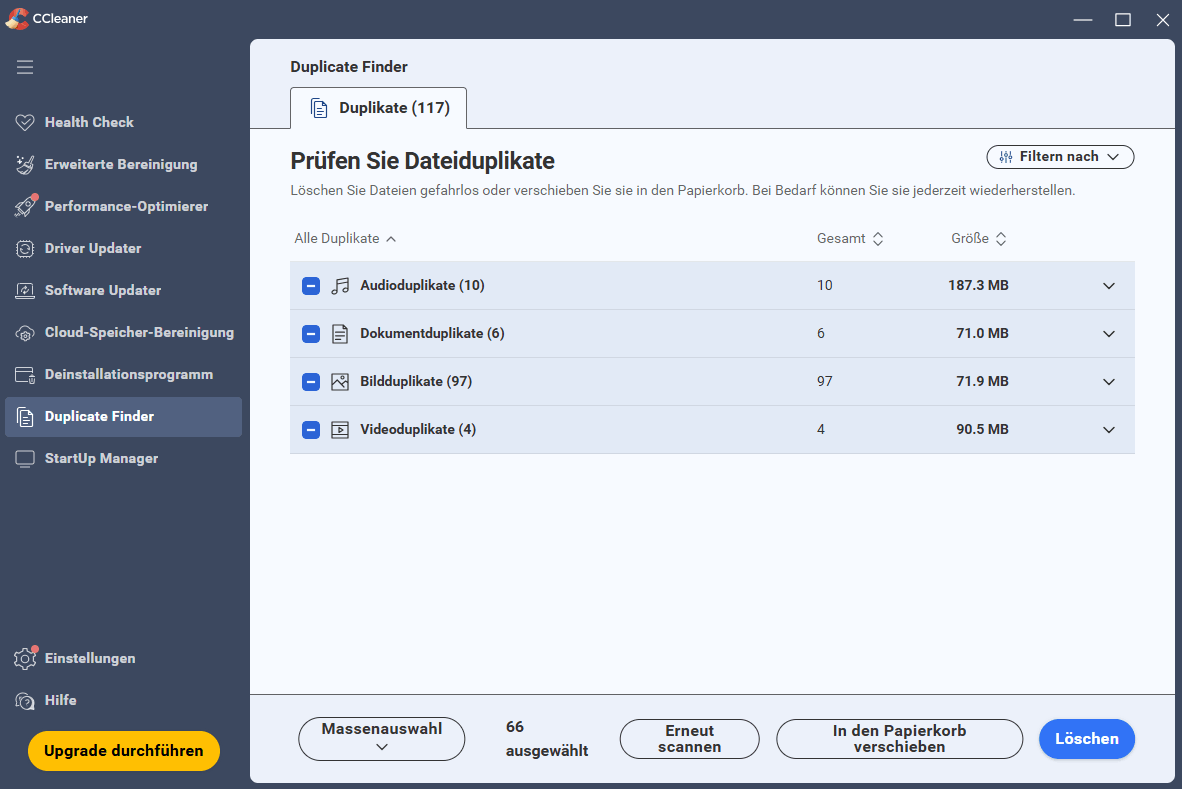Click the Duplicate Finder sidebar icon
The height and width of the screenshot is (789, 1182).
(25, 417)
